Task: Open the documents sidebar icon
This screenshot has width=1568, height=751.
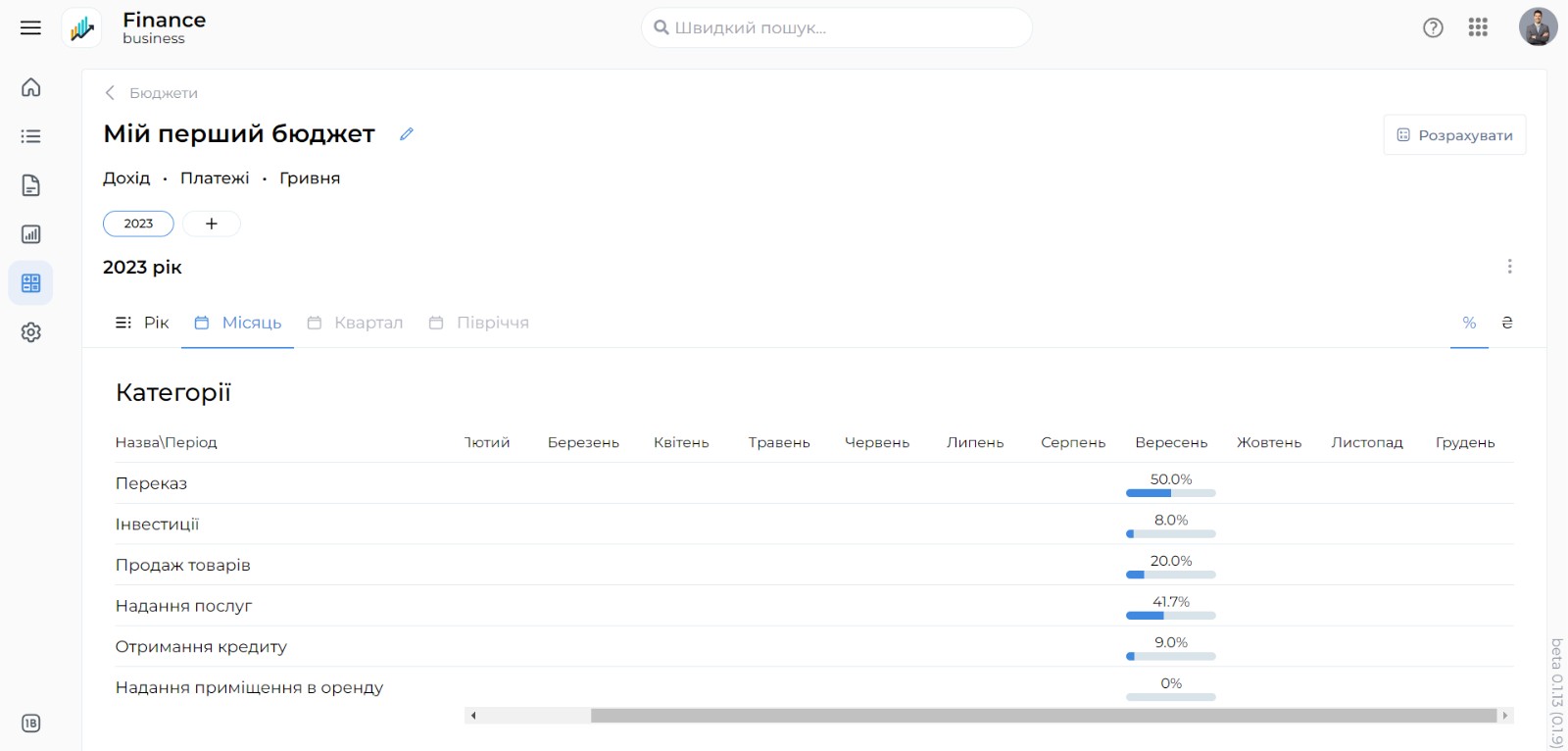Action: [31, 185]
